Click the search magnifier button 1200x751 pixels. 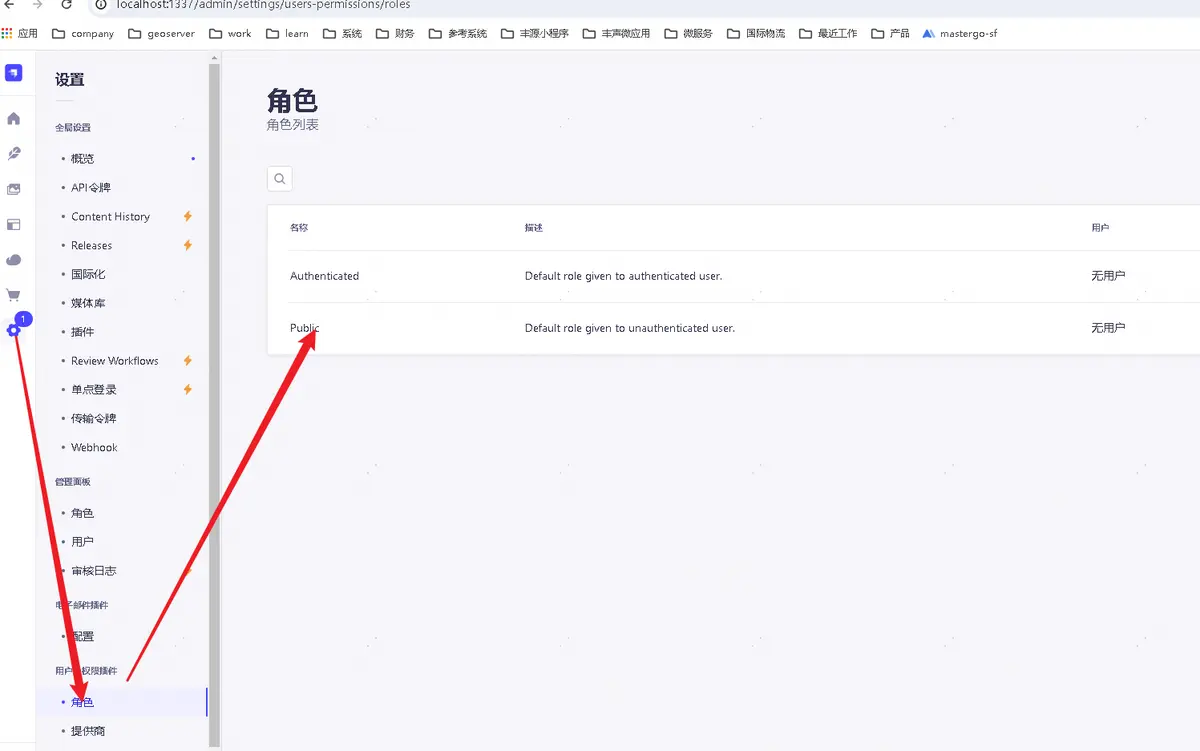[x=280, y=179]
